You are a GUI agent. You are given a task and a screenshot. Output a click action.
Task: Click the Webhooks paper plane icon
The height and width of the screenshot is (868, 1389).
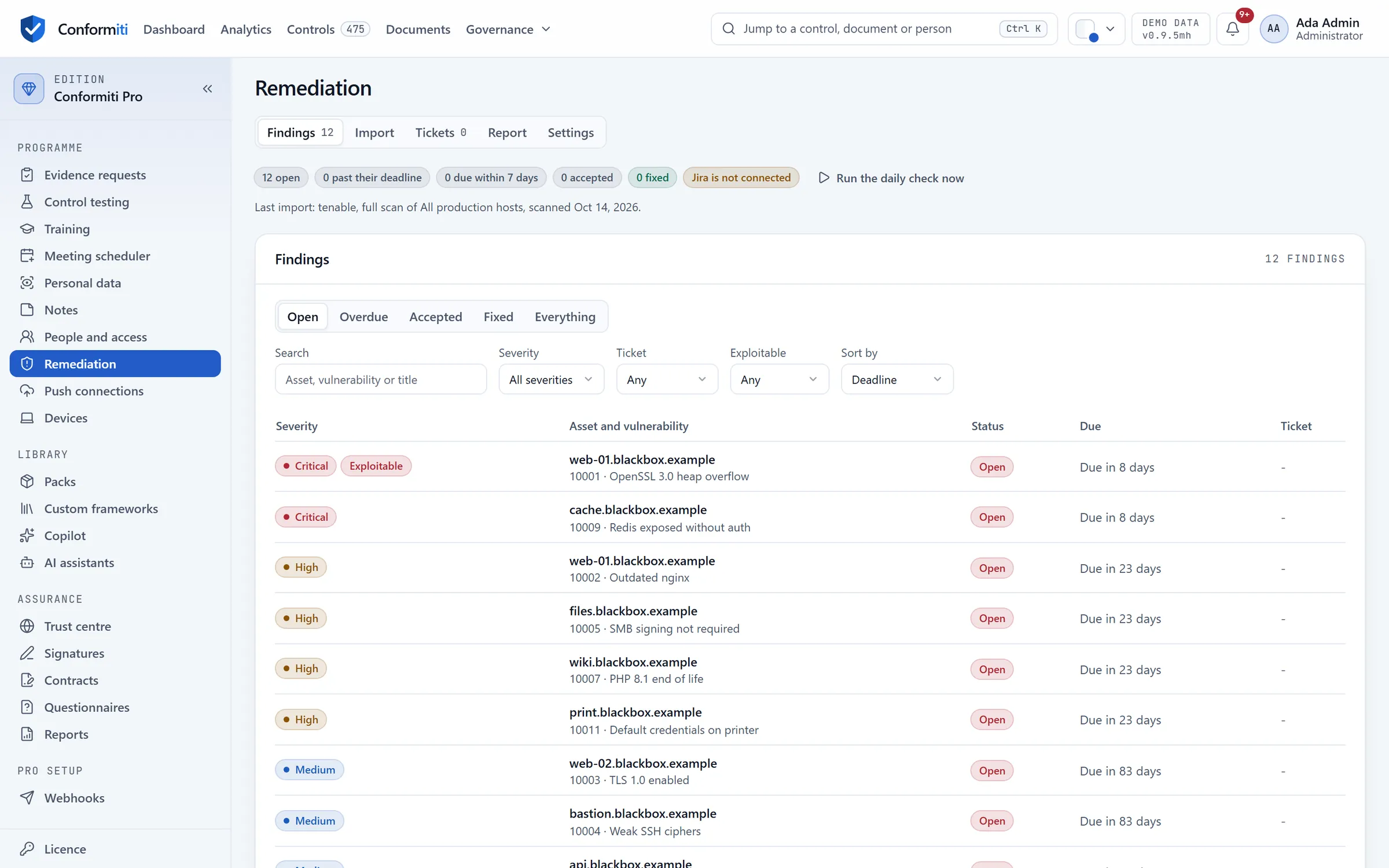click(27, 798)
